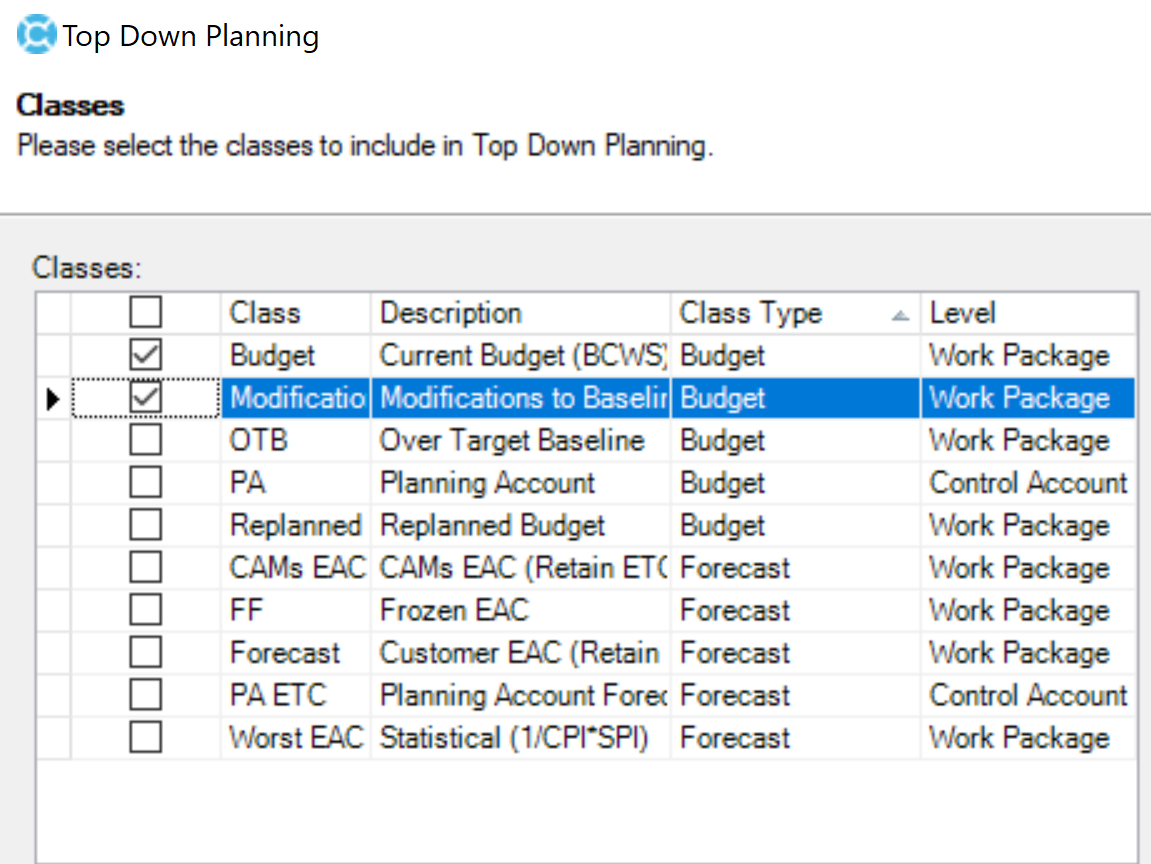Check the PA class checkbox
Viewport: 1151px width, 864px height.
tap(145, 482)
